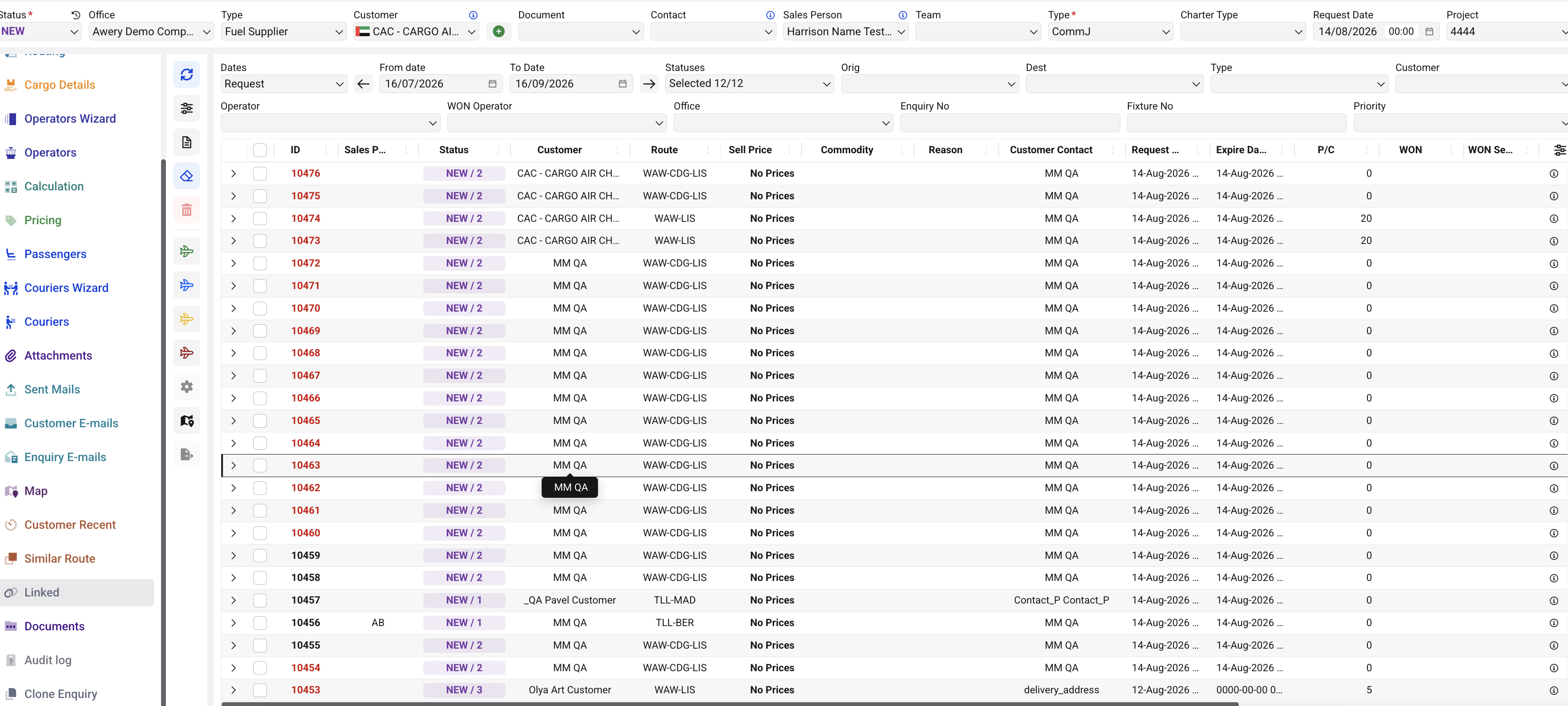Select the eraser clear icon in toolbar

(186, 176)
